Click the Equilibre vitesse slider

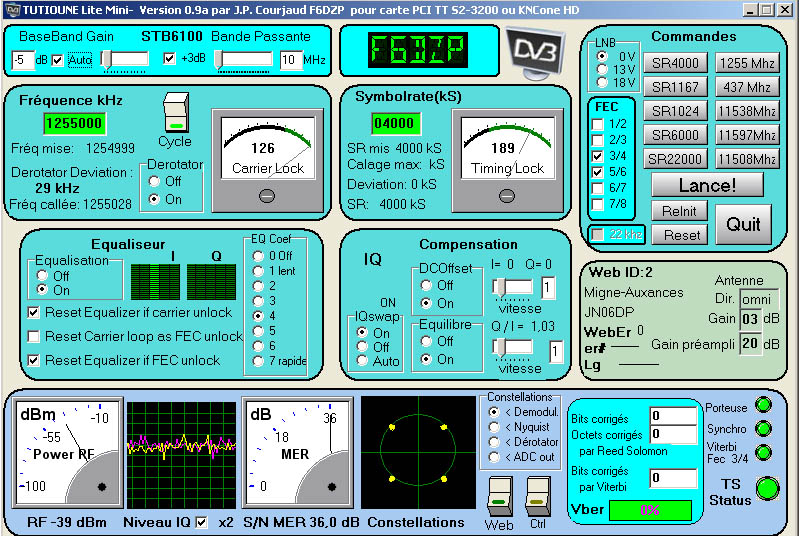point(513,349)
